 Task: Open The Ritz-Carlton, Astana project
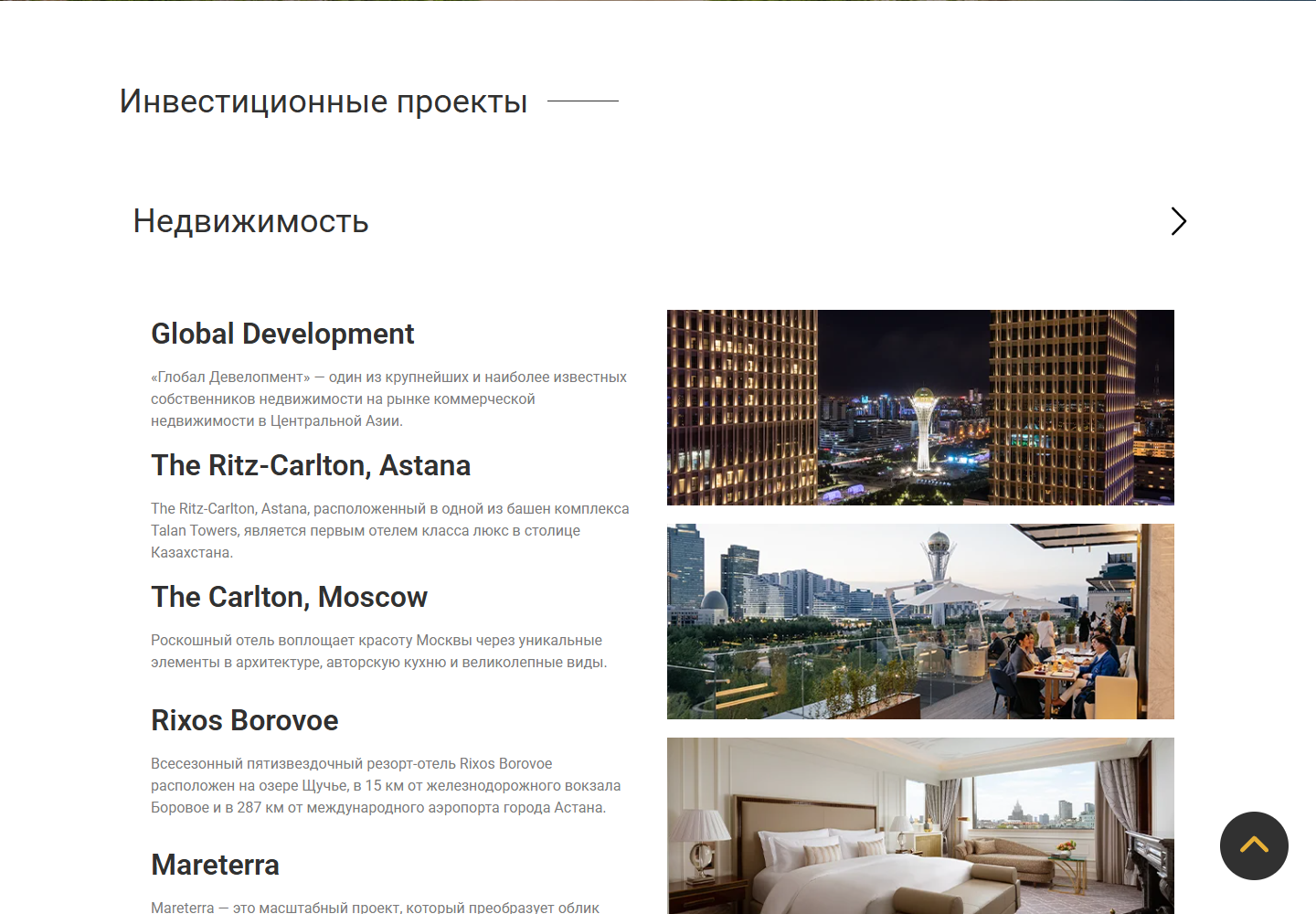click(x=311, y=465)
